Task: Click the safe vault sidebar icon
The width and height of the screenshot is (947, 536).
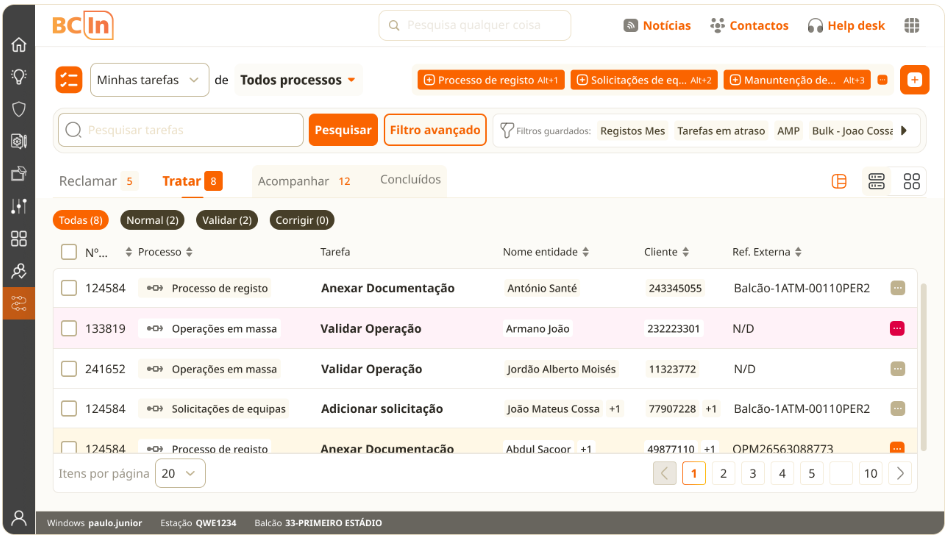Action: click(x=19, y=141)
